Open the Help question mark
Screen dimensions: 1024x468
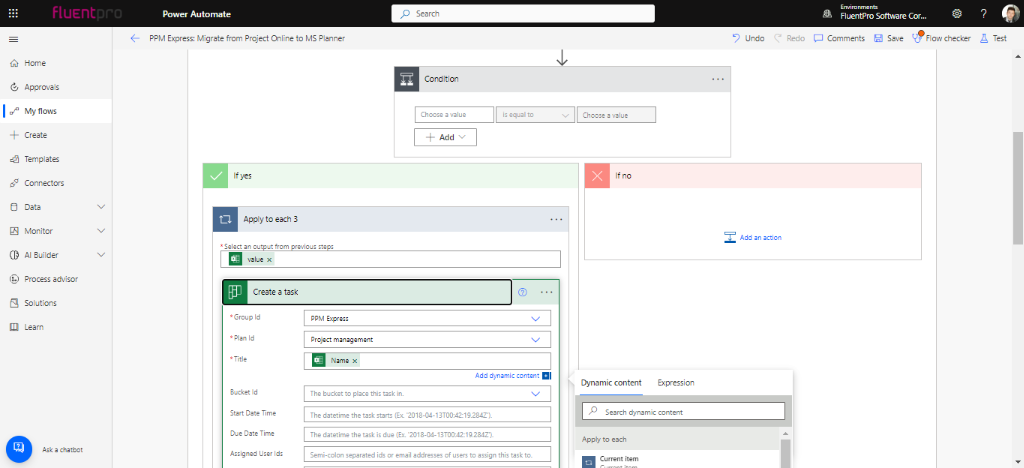pos(984,13)
